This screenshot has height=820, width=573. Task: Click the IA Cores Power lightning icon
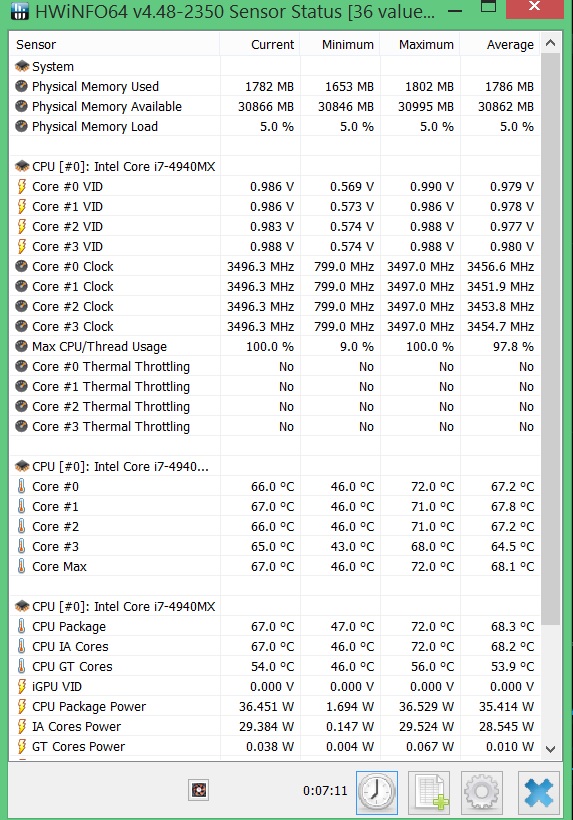click(21, 726)
